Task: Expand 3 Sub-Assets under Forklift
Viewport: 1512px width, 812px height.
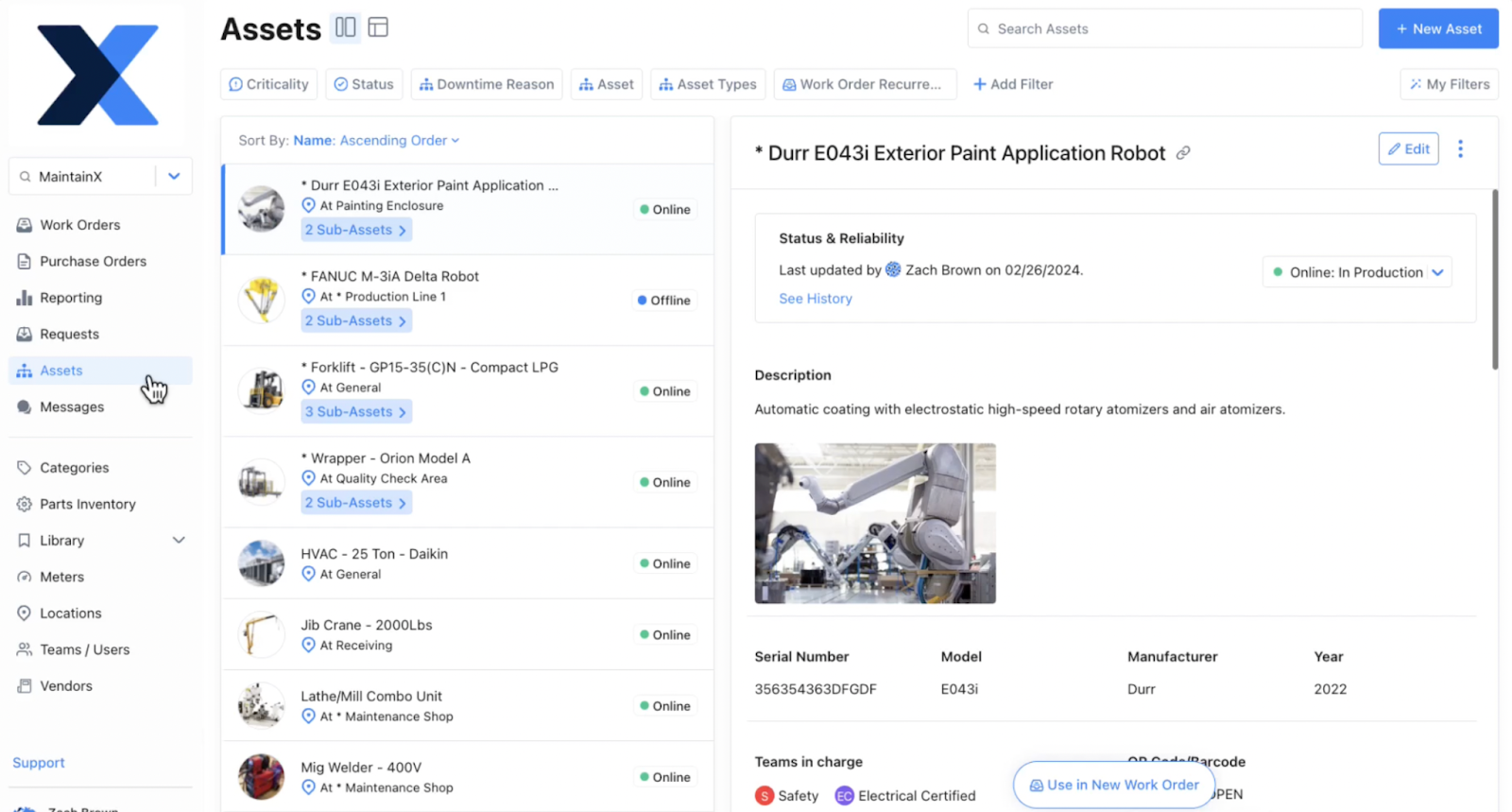Action: point(355,411)
